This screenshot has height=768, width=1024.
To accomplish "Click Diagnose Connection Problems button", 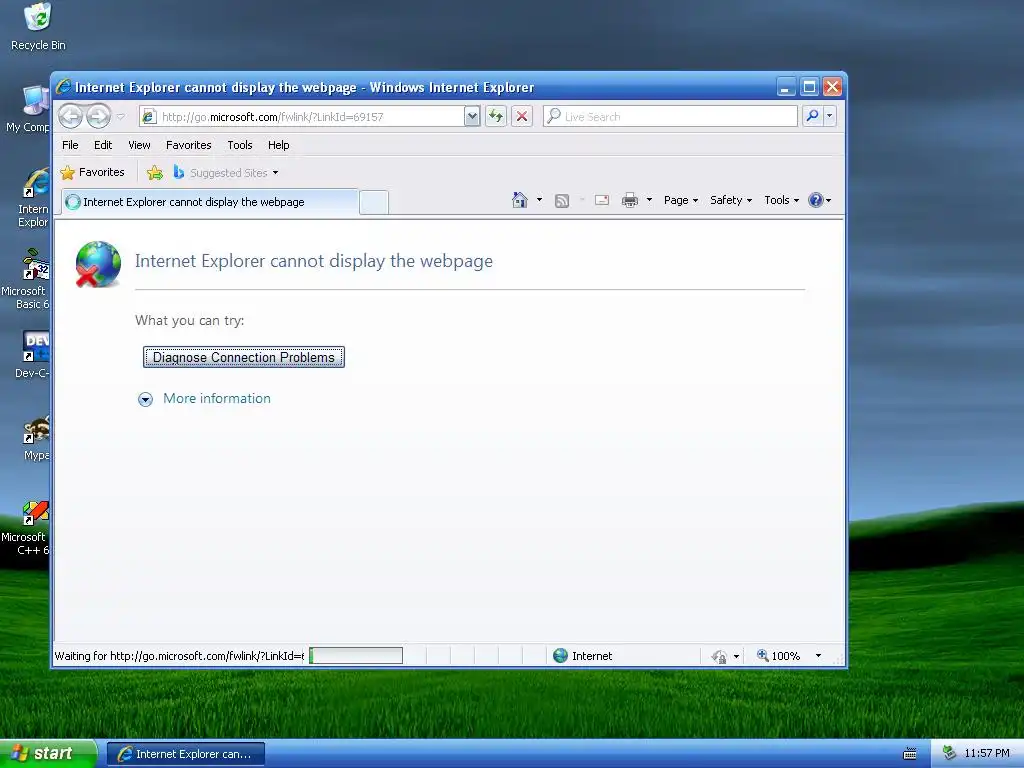I will pos(244,357).
